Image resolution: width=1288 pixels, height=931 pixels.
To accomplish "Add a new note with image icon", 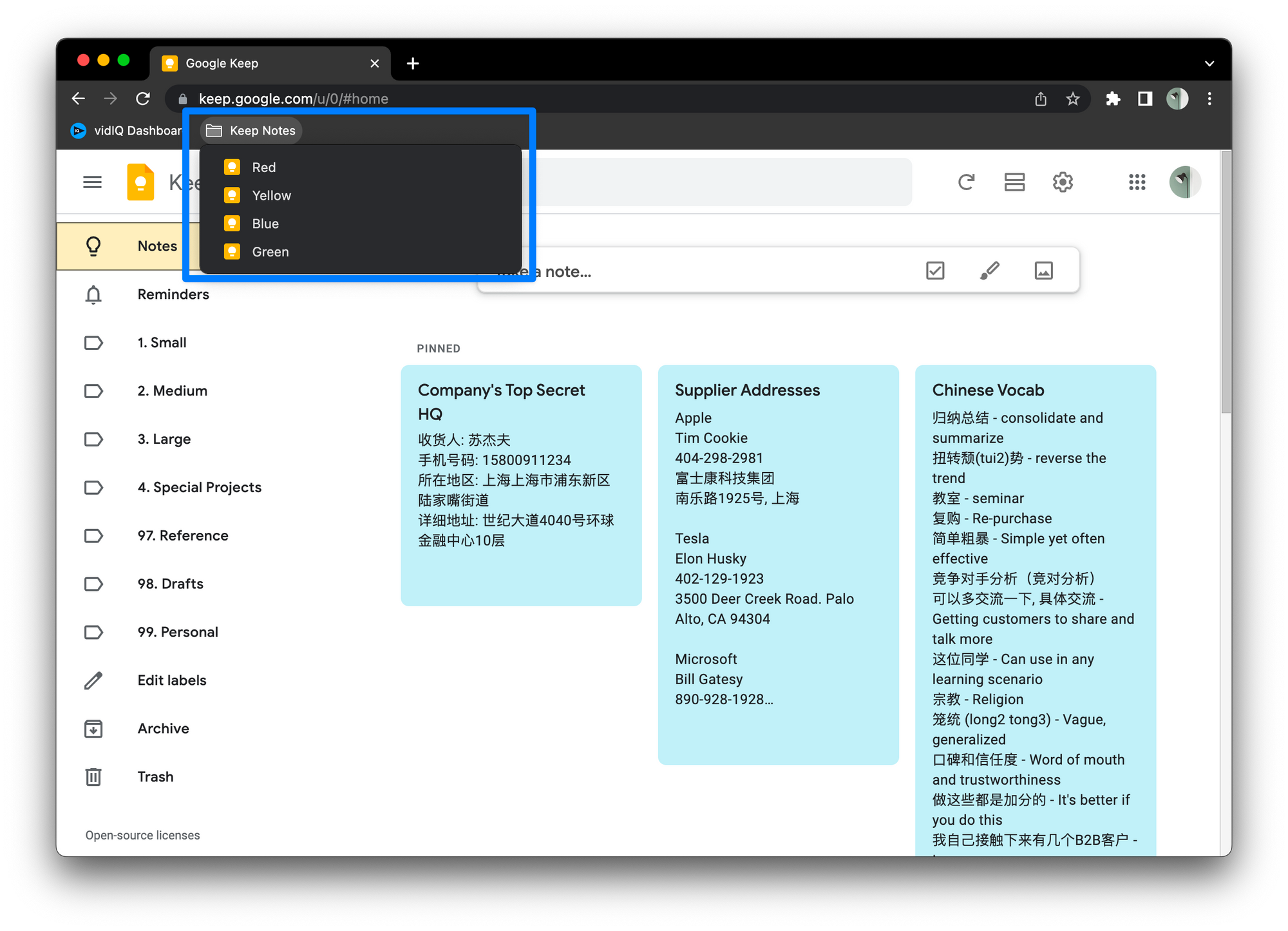I will [1043, 271].
